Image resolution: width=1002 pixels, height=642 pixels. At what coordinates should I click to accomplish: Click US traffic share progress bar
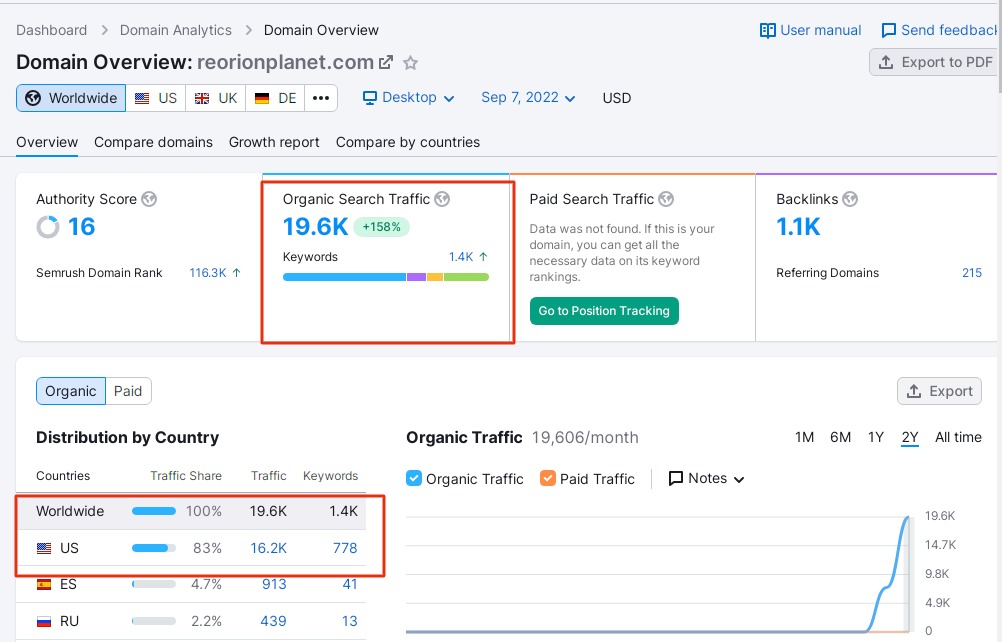[153, 548]
